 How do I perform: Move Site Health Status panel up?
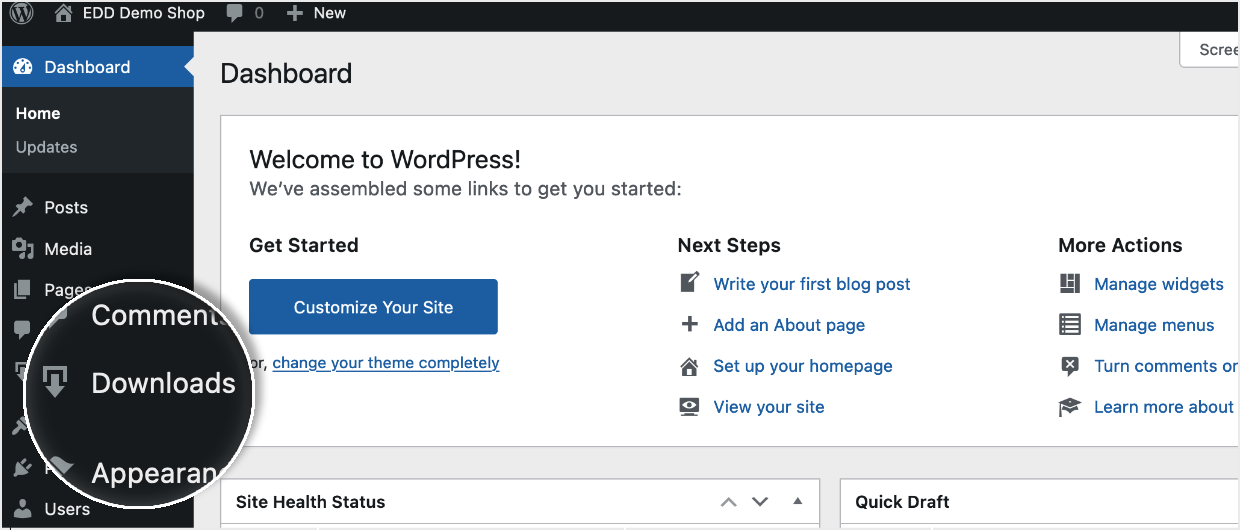pyautogui.click(x=729, y=502)
